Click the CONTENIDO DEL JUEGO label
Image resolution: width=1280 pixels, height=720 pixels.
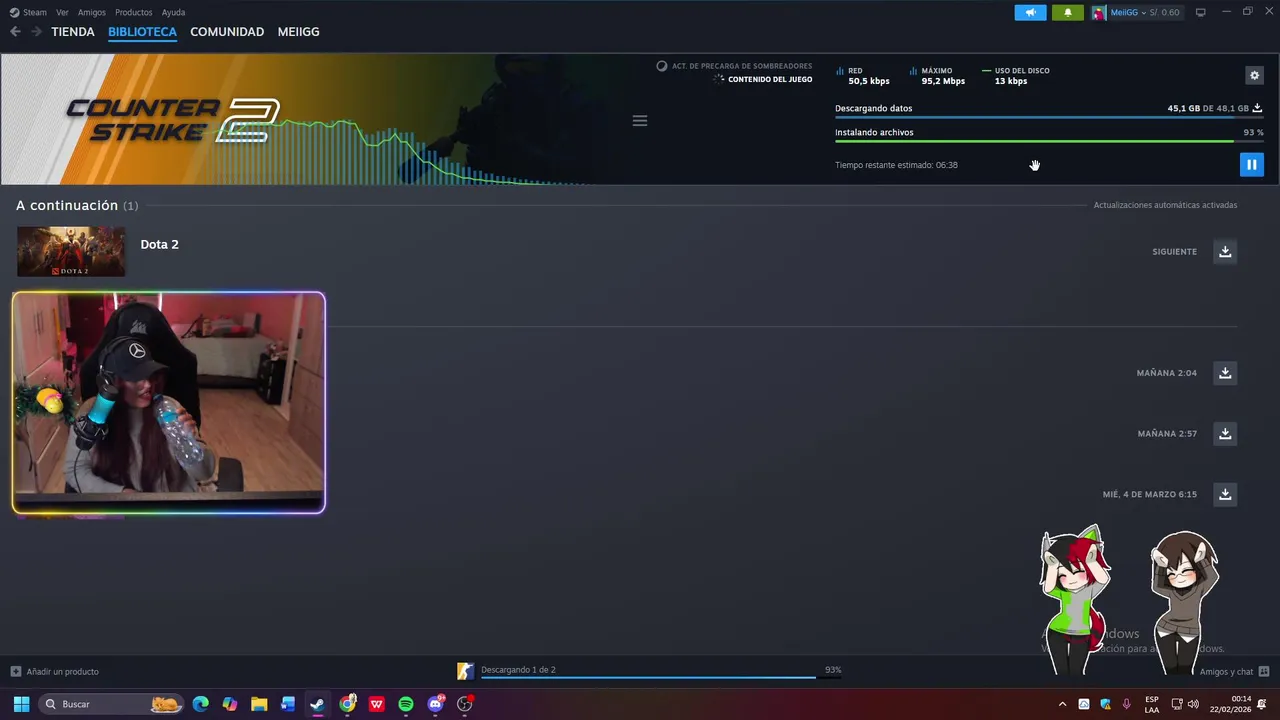coord(770,79)
